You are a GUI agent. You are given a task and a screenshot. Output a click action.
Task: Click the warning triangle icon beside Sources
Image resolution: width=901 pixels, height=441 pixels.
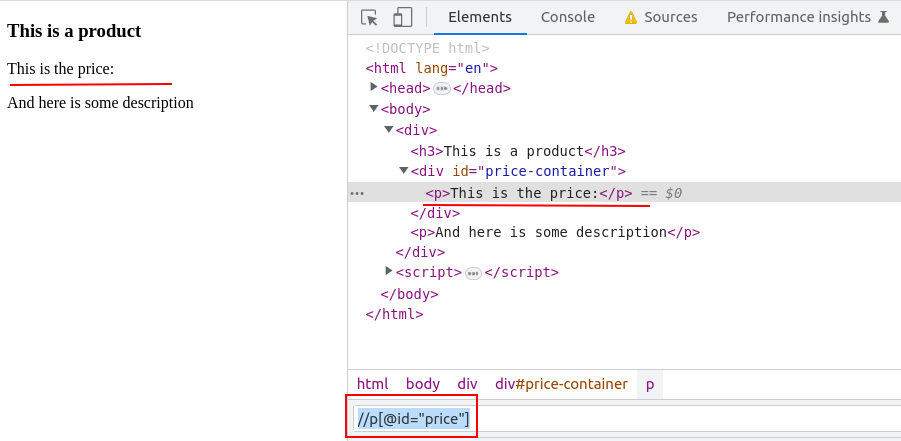[x=631, y=17]
